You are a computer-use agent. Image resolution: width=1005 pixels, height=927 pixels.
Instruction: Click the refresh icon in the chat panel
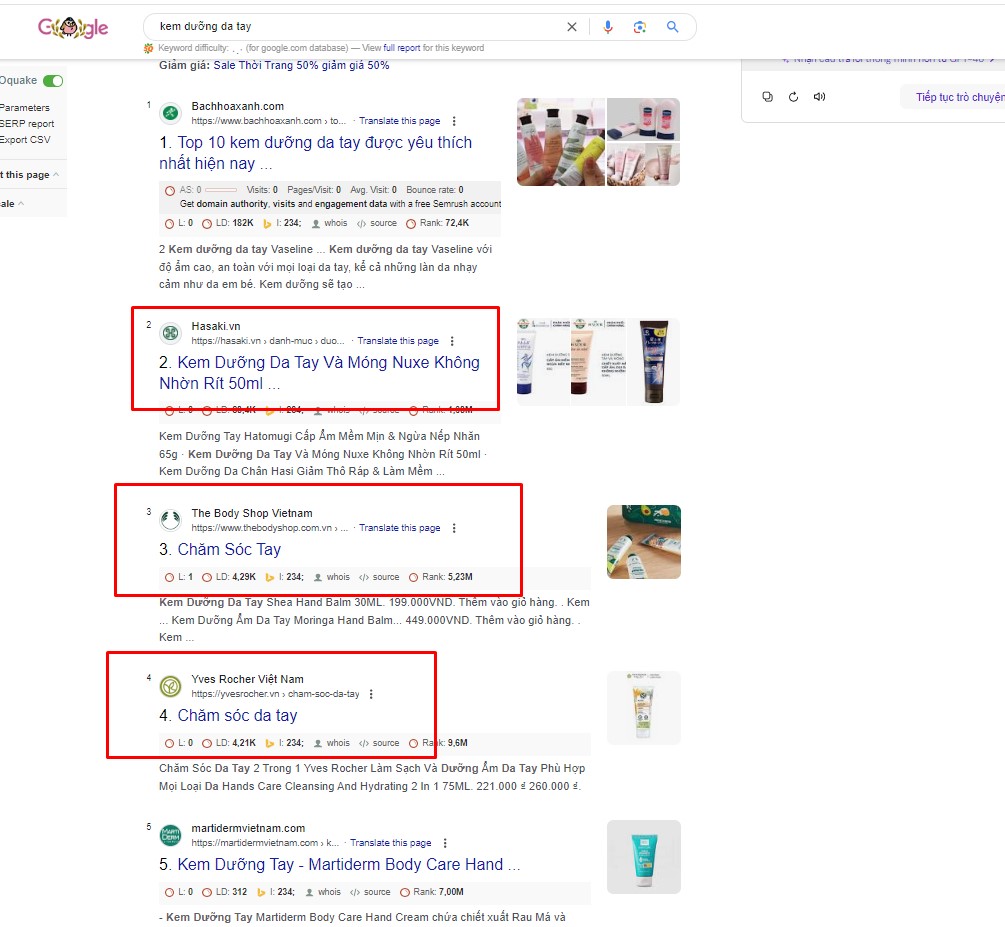(x=792, y=96)
